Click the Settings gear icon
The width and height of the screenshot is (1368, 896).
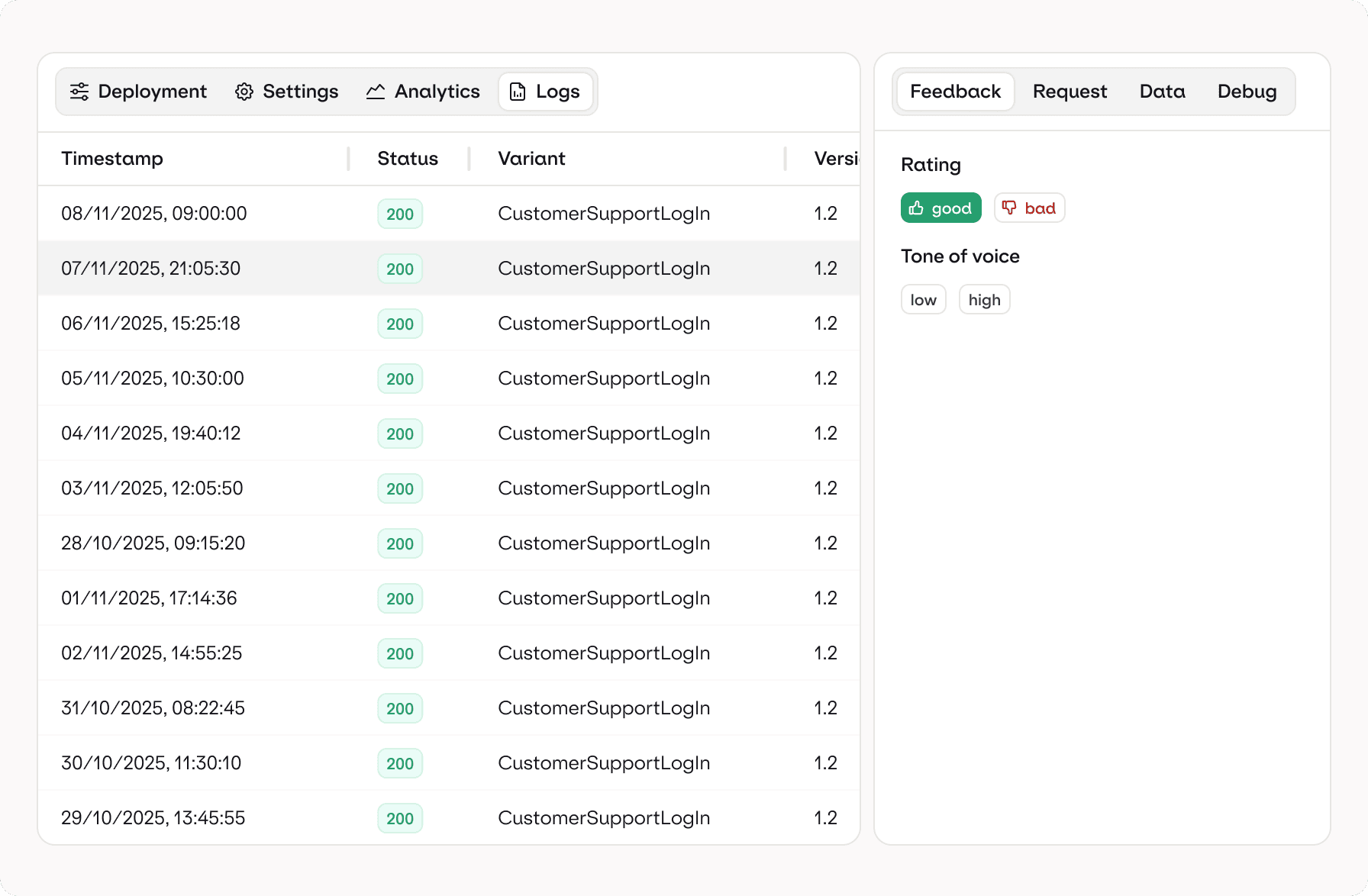click(x=244, y=92)
